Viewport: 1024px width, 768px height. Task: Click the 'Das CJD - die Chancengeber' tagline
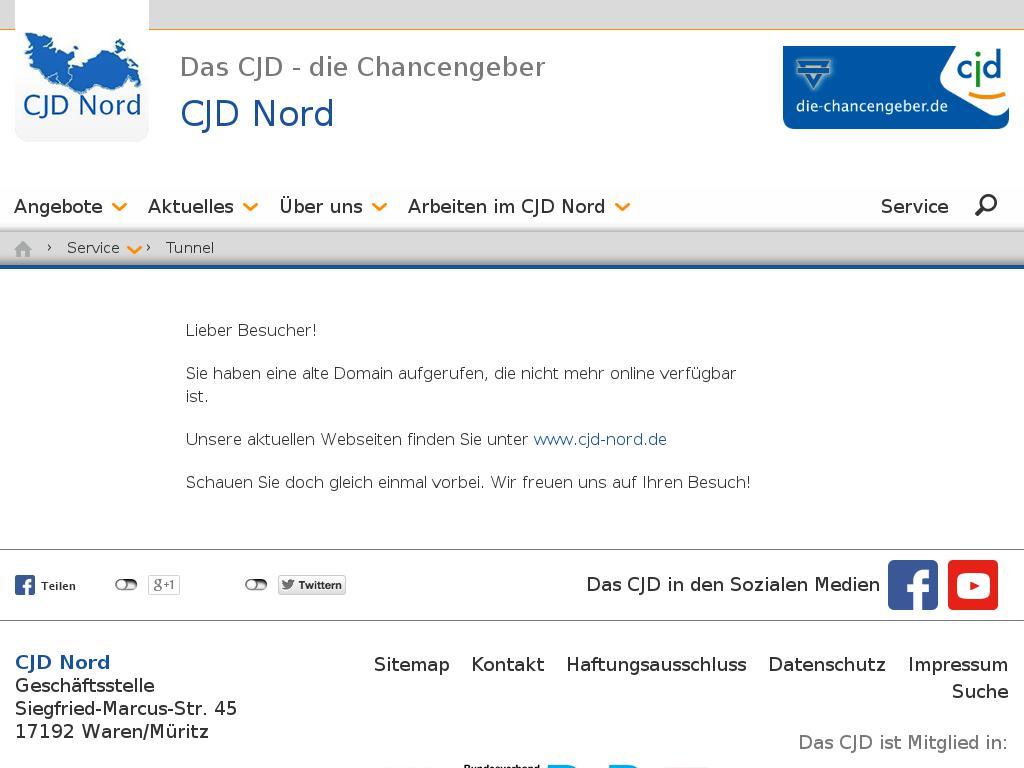pos(362,67)
